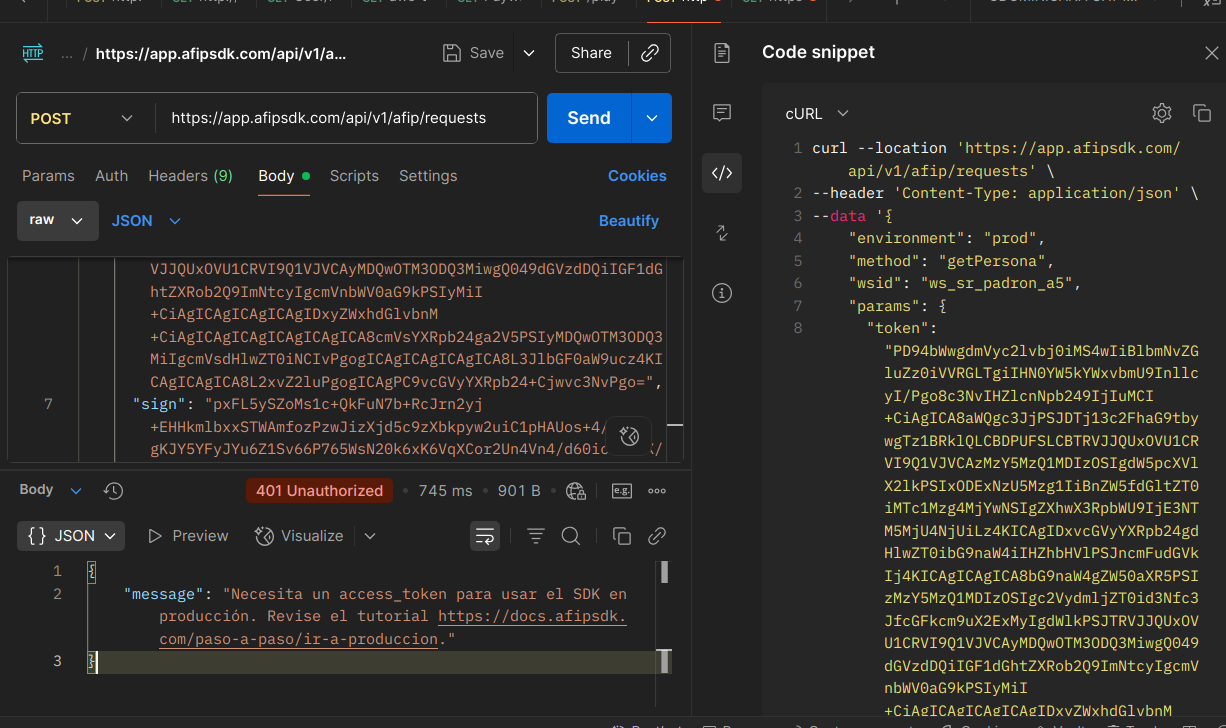1226x728 pixels.
Task: Expand the Send button arrow options
Action: click(652, 118)
